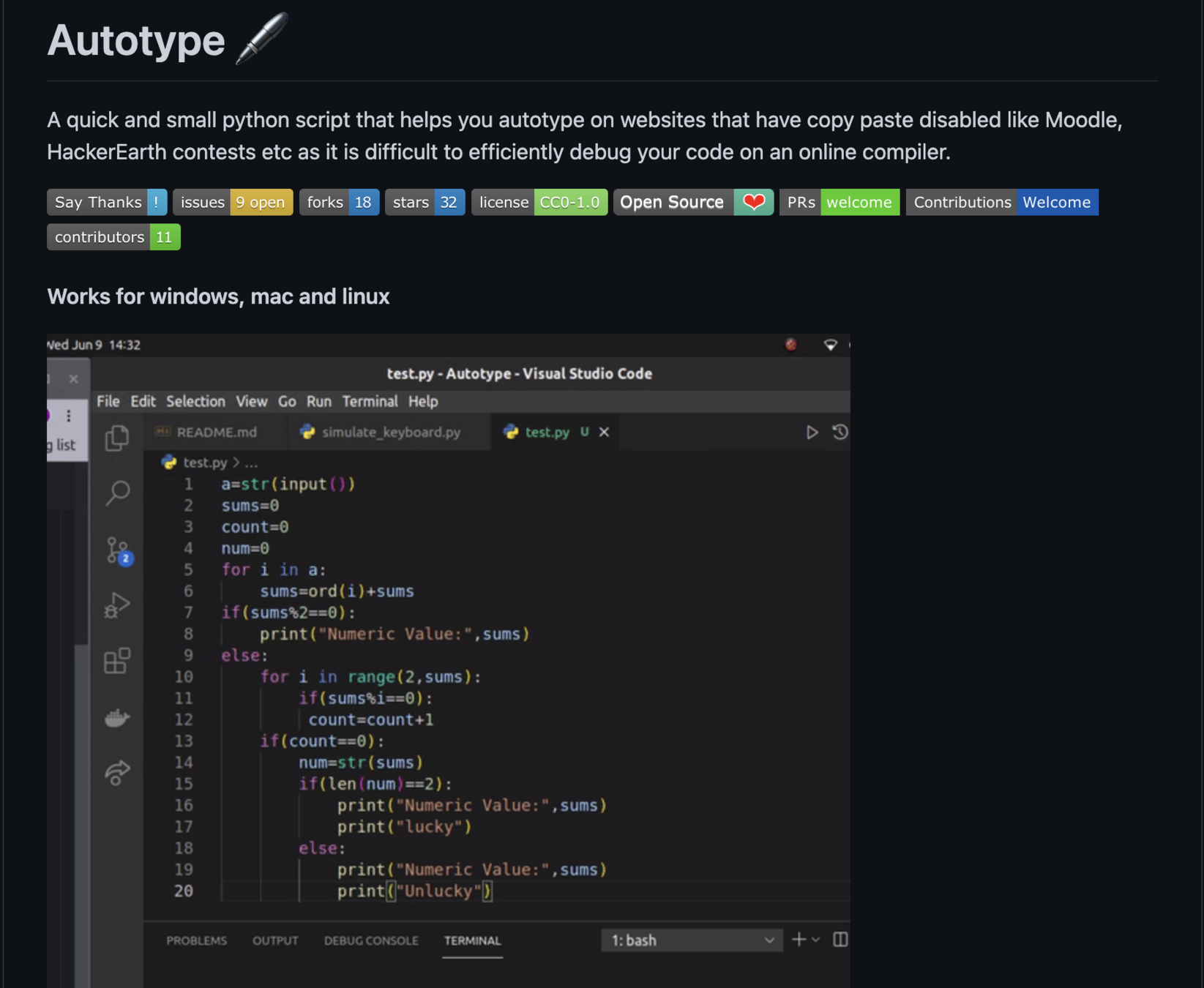Open the Selection menu
Screen dimensions: 1204x988
point(195,401)
